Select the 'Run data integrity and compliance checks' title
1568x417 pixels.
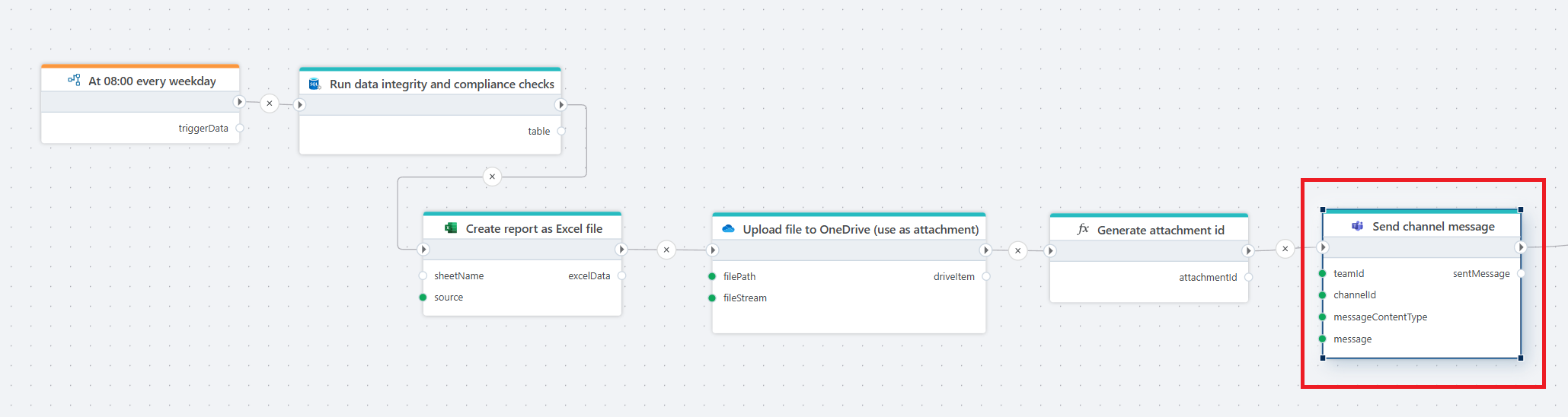442,84
